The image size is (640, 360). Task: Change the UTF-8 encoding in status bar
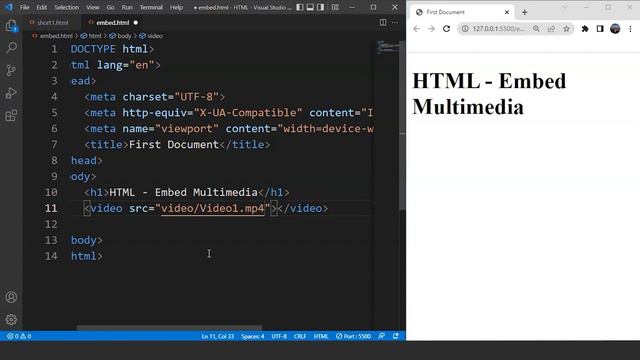coord(279,336)
